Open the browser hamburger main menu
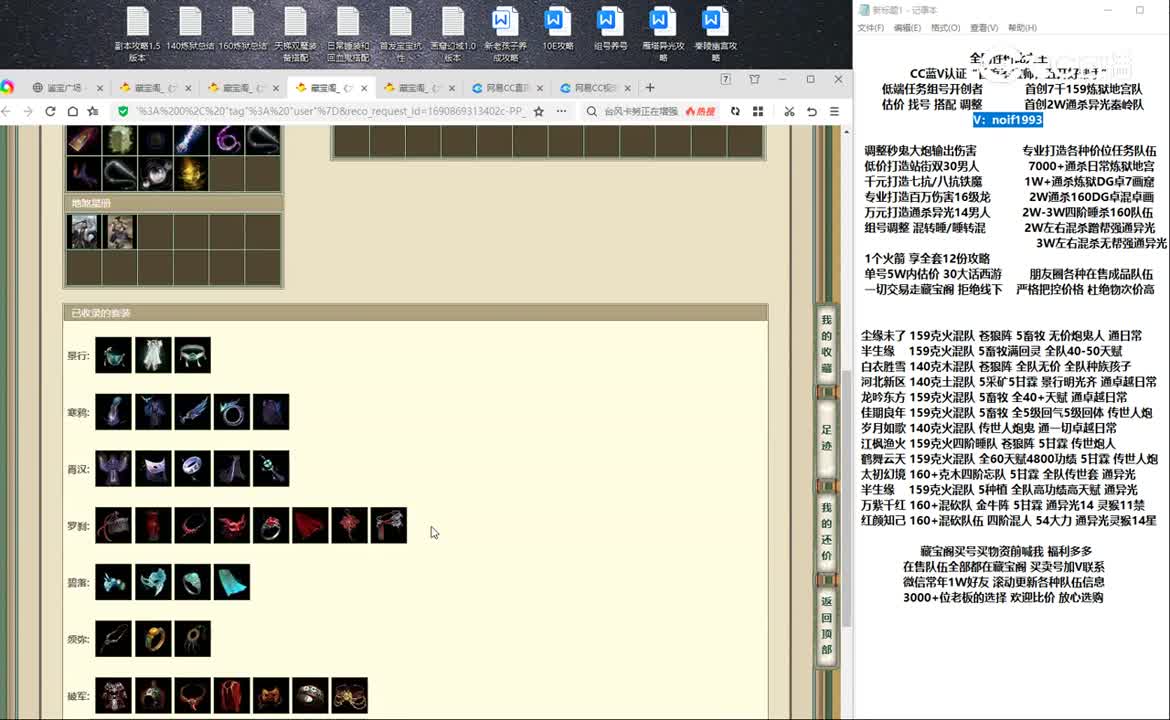 click(x=834, y=111)
